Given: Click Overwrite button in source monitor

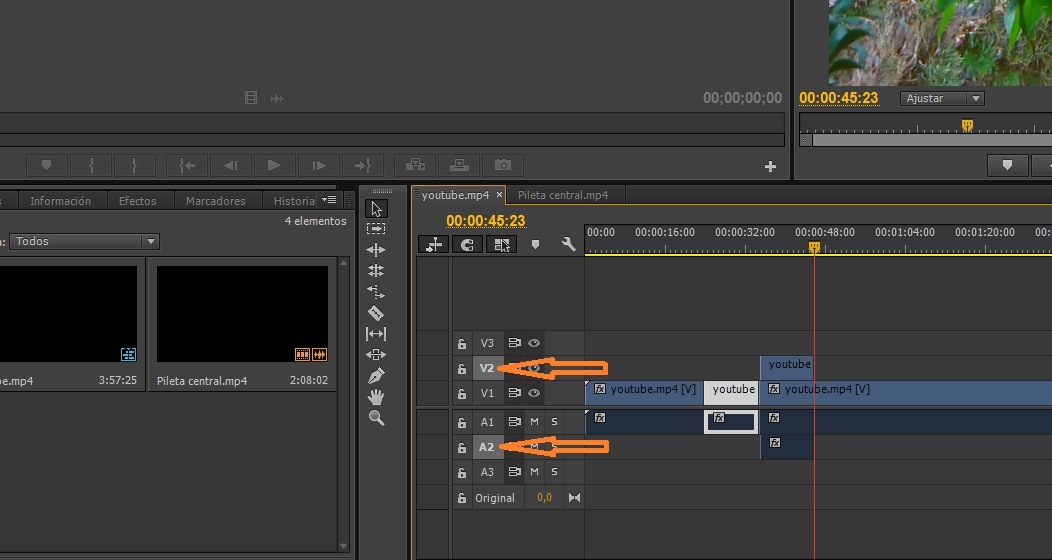Looking at the screenshot, I should pyautogui.click(x=459, y=165).
